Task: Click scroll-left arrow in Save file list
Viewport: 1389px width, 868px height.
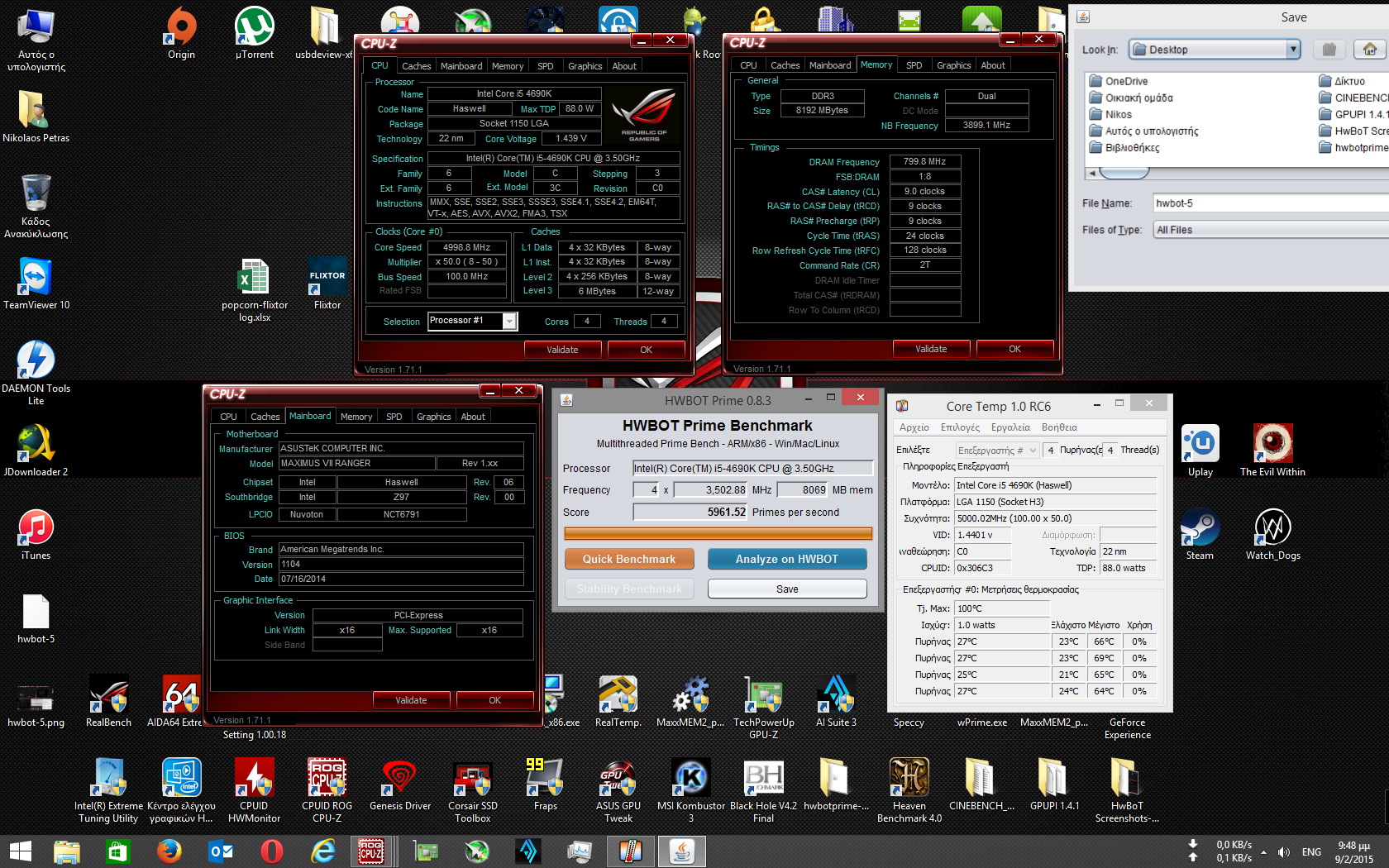Action: click(x=1092, y=173)
